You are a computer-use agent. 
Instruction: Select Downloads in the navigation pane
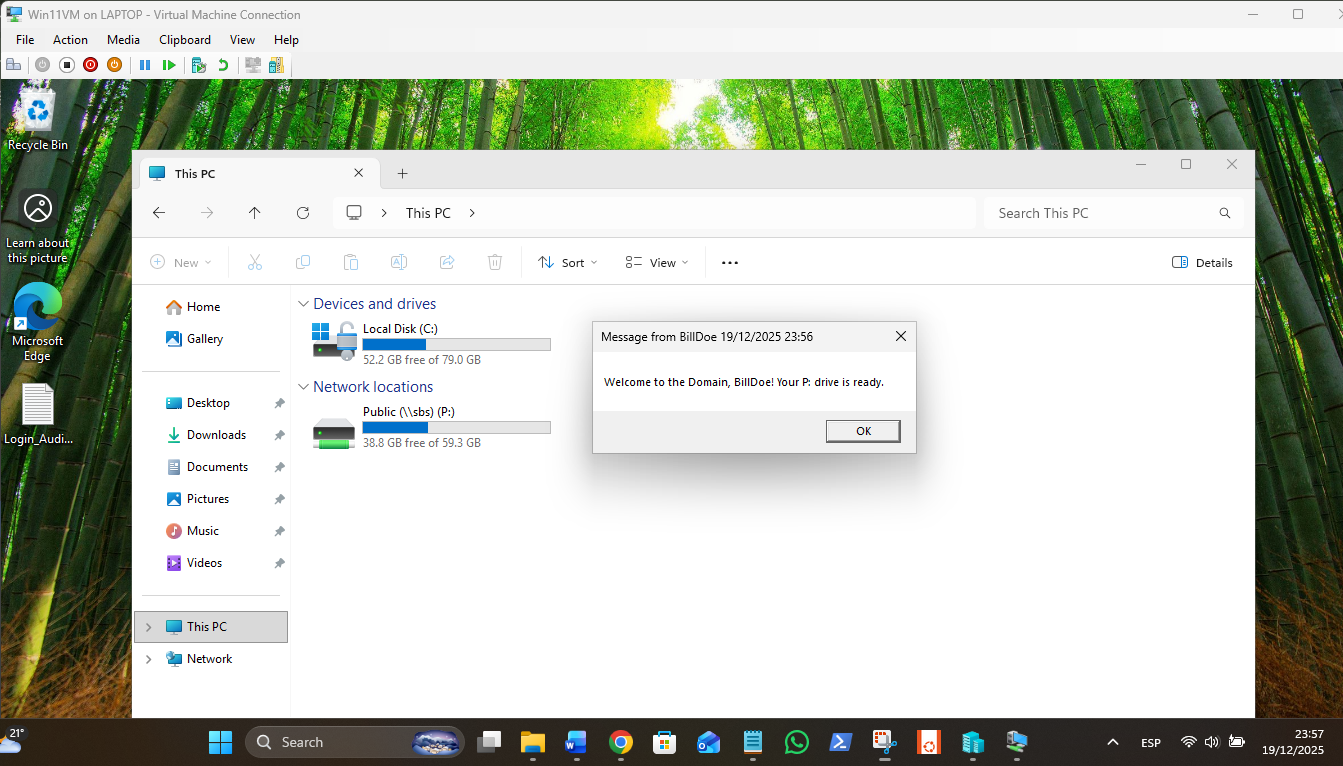pos(216,435)
